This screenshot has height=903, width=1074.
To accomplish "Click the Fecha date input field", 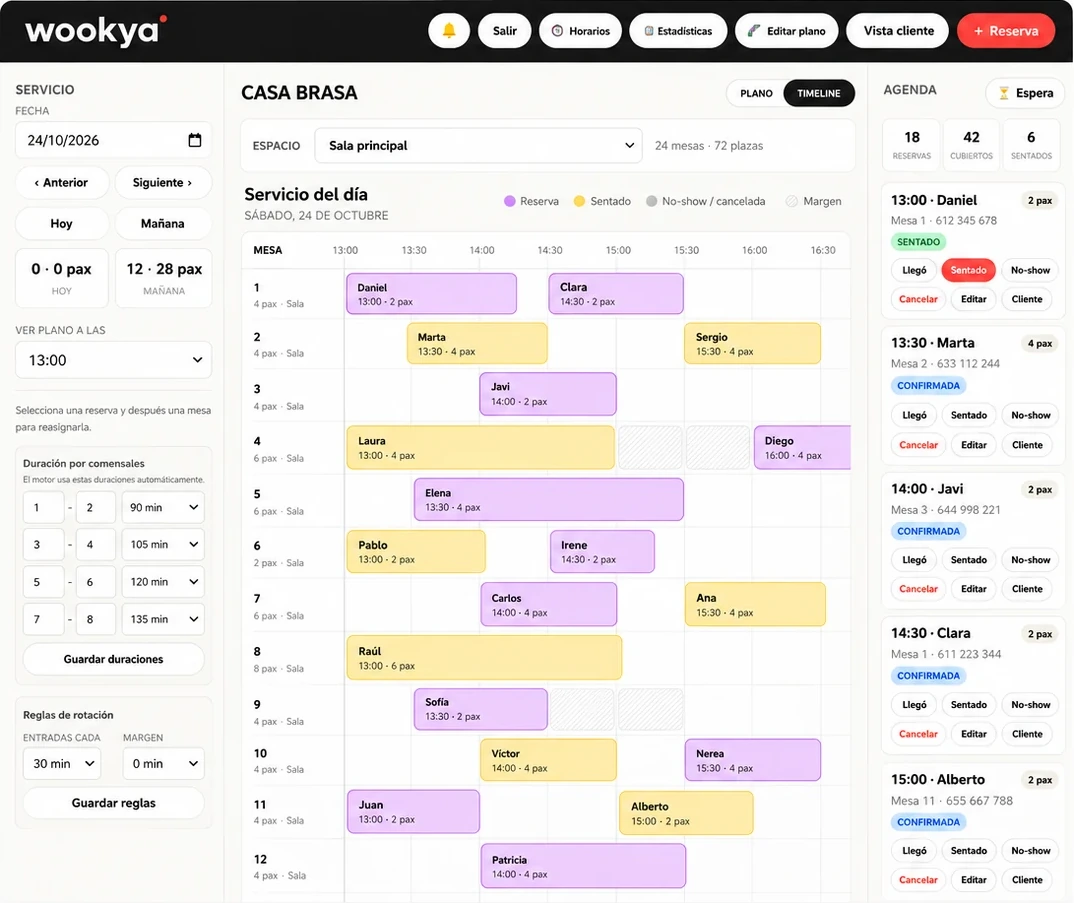I will (114, 140).
